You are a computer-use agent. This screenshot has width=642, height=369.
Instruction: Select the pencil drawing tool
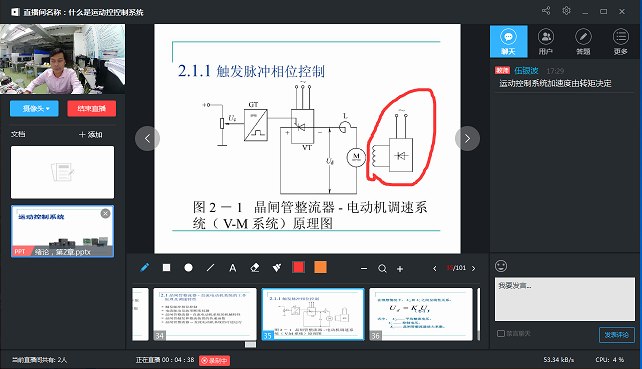pyautogui.click(x=145, y=268)
